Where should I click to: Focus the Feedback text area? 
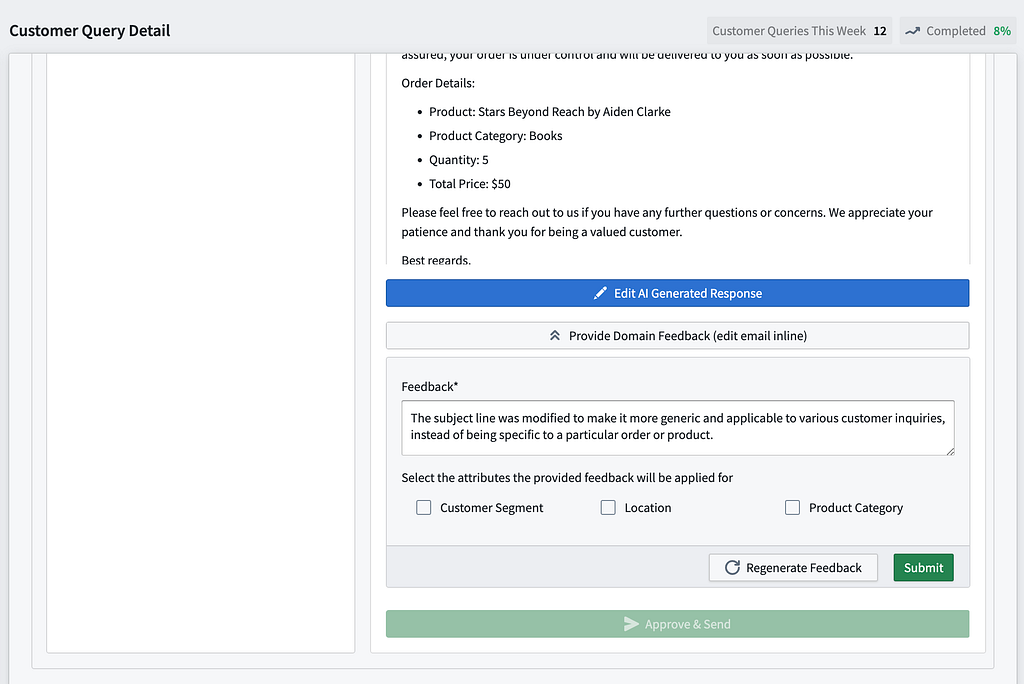click(x=677, y=427)
